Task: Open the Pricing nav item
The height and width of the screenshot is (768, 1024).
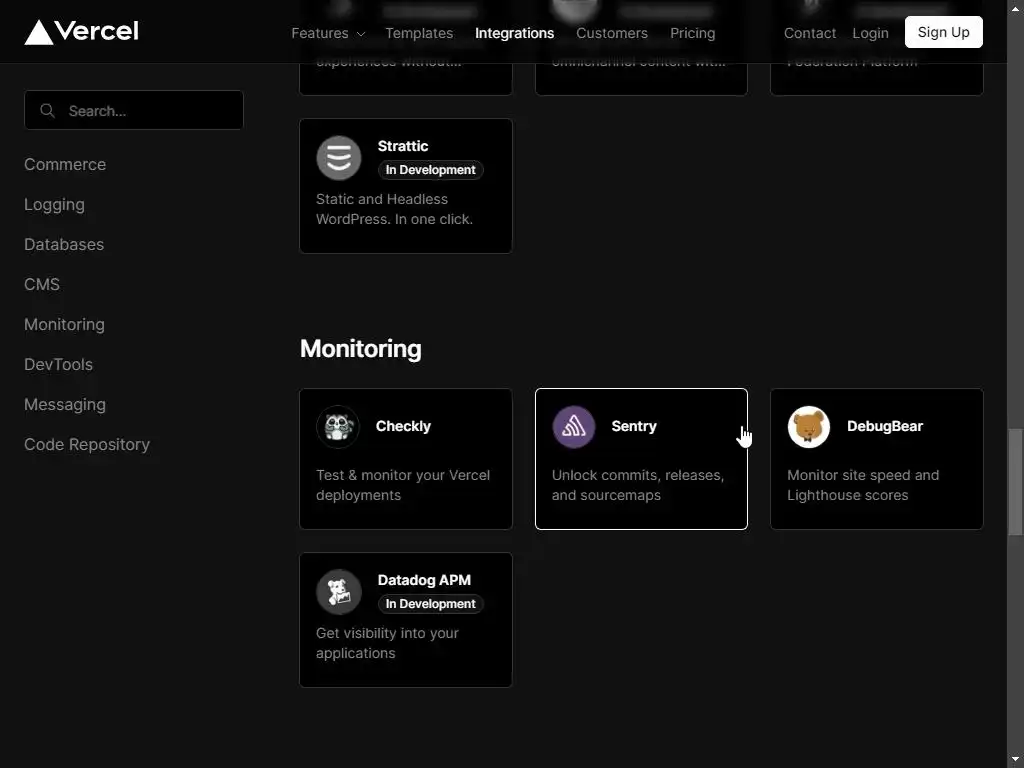Action: 692,33
